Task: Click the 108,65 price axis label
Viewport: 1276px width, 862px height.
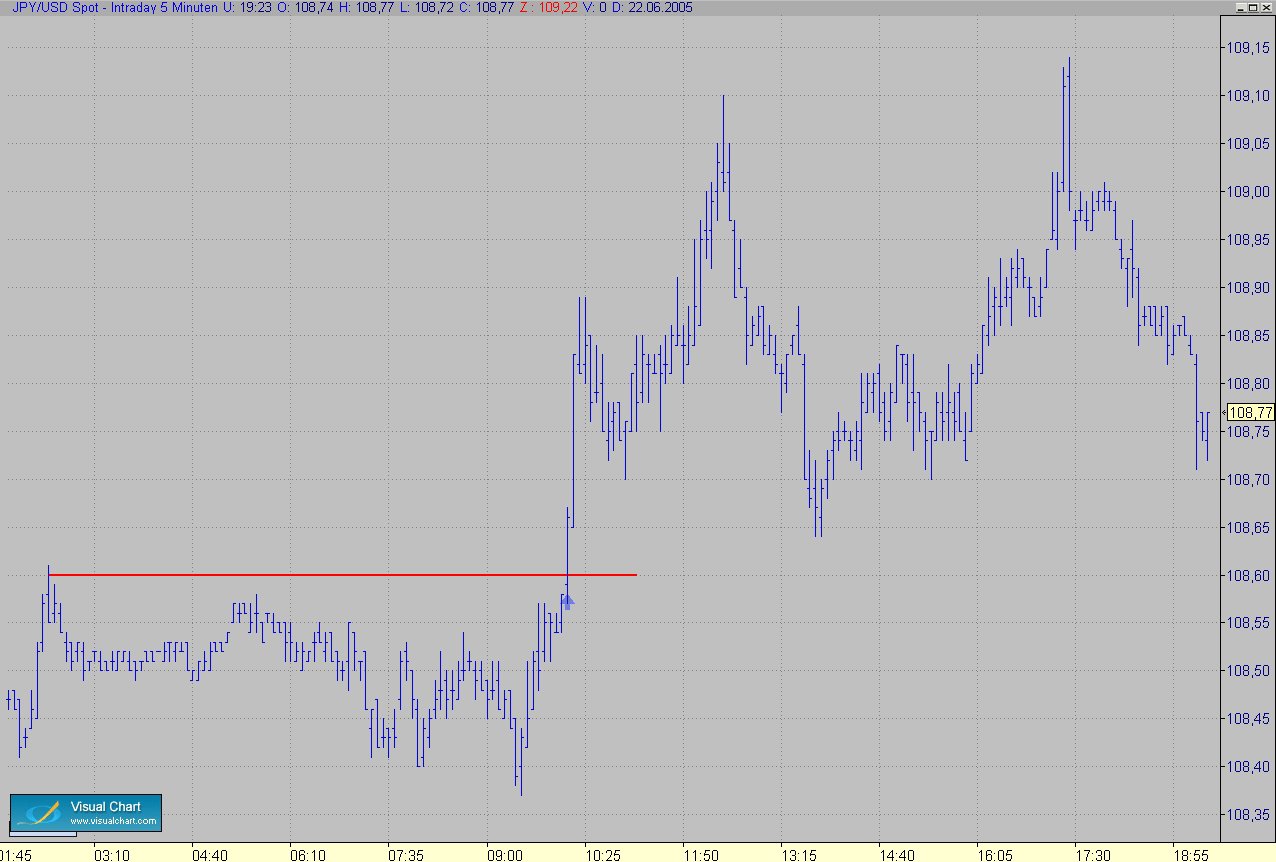Action: coord(1248,527)
